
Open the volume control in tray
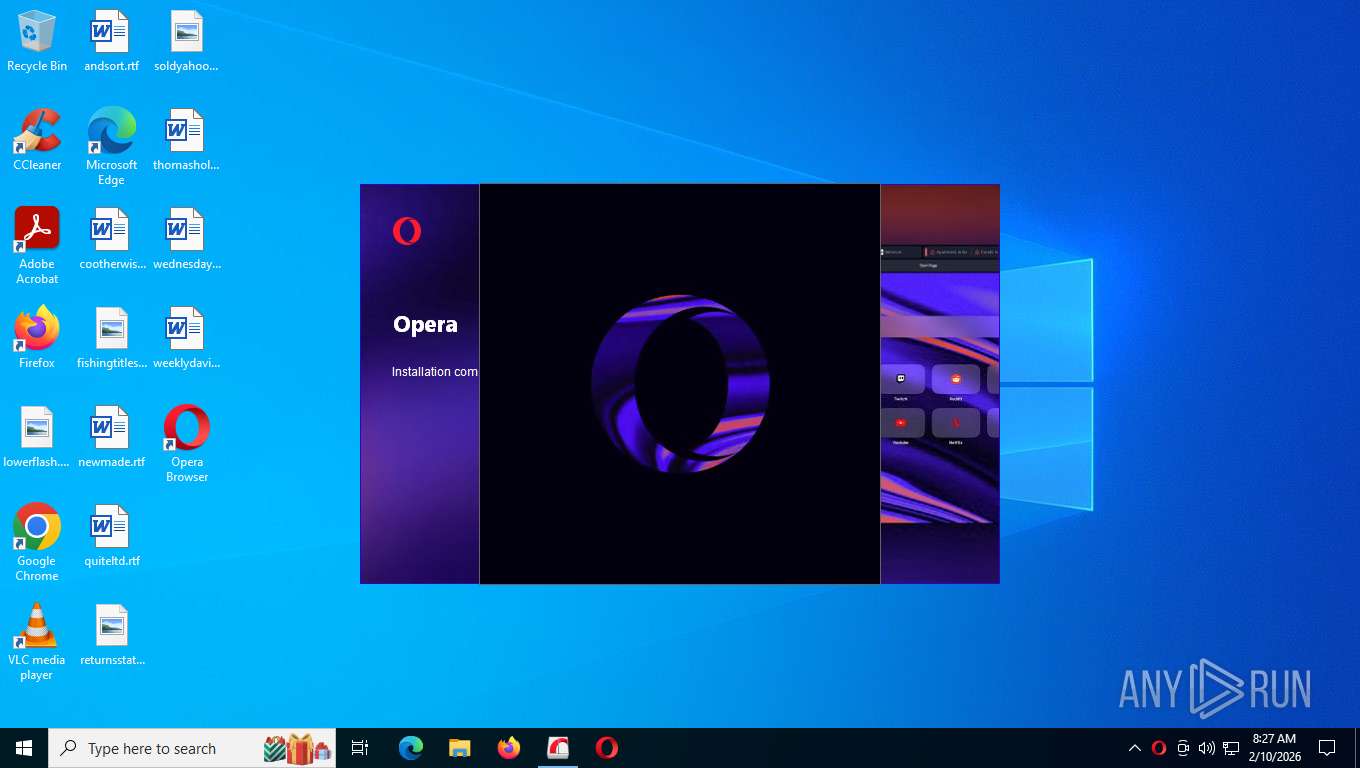[x=1206, y=748]
